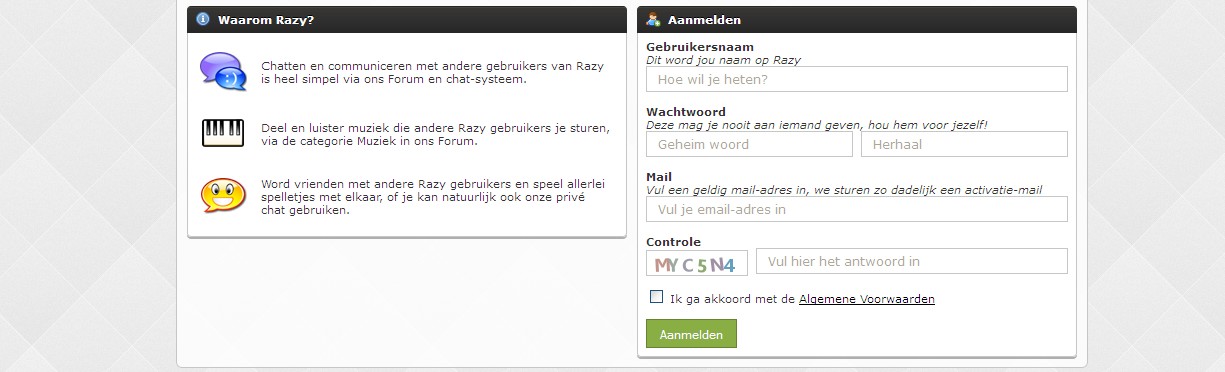Click the piano keyboard music icon
Viewport: 1225px width, 372px height.
(223, 133)
